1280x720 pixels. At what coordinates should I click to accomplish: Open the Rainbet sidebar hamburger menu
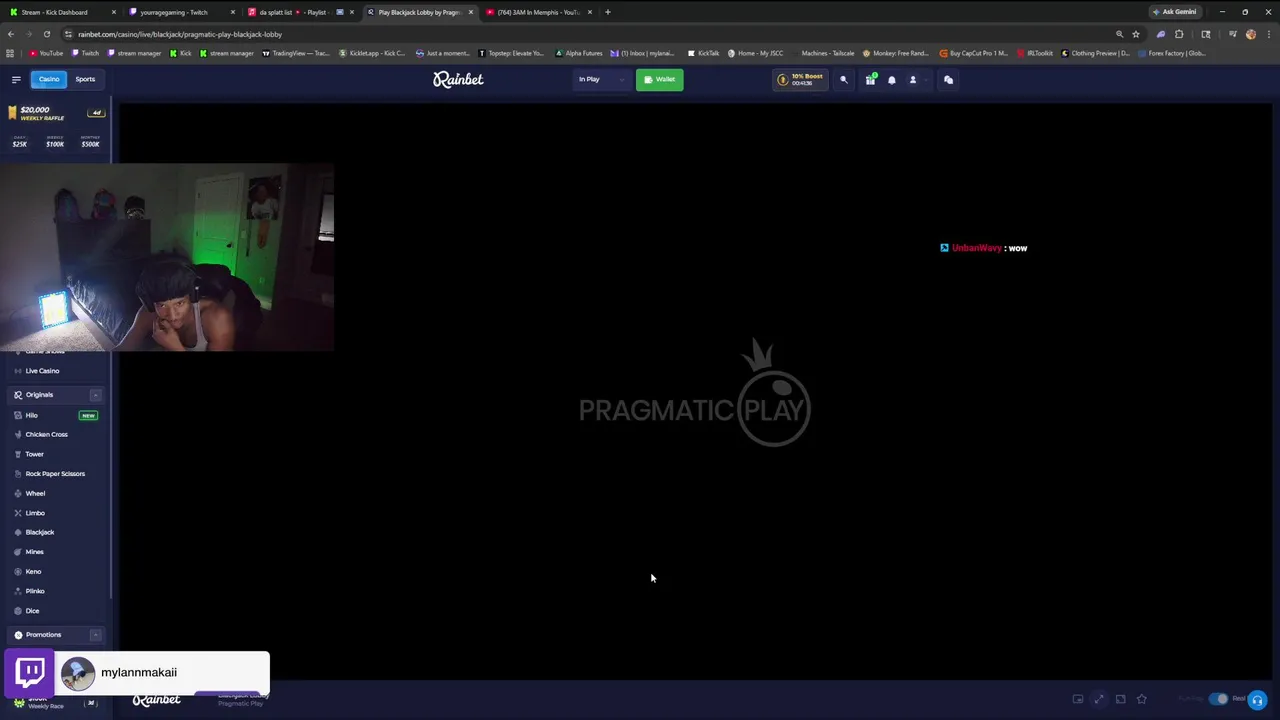(x=16, y=79)
